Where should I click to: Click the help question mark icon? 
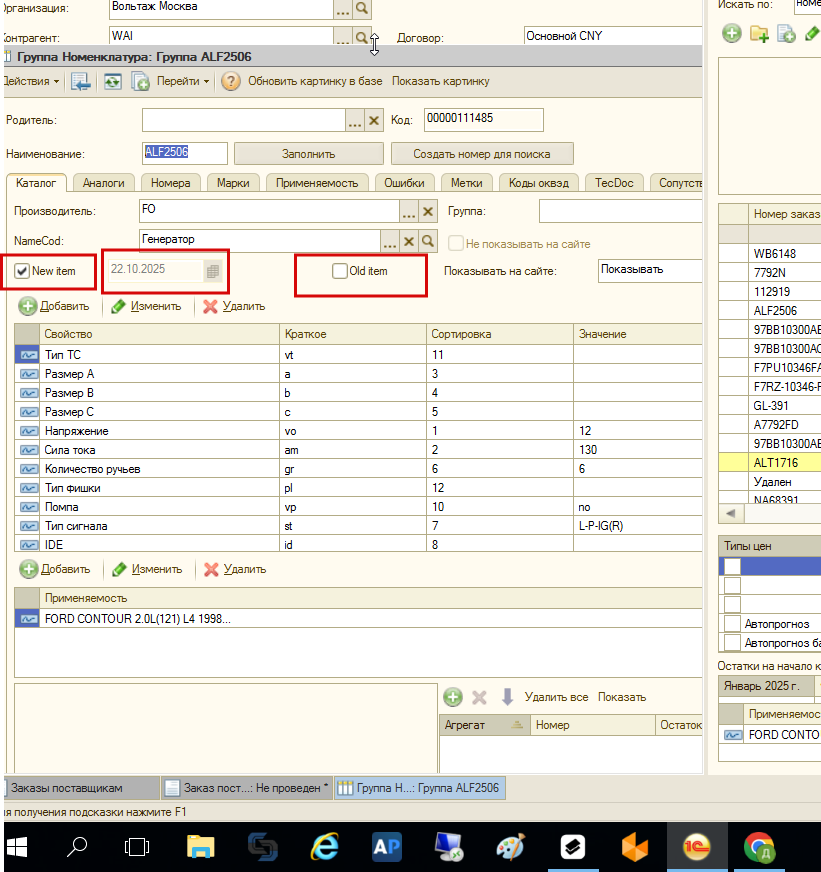[x=230, y=81]
